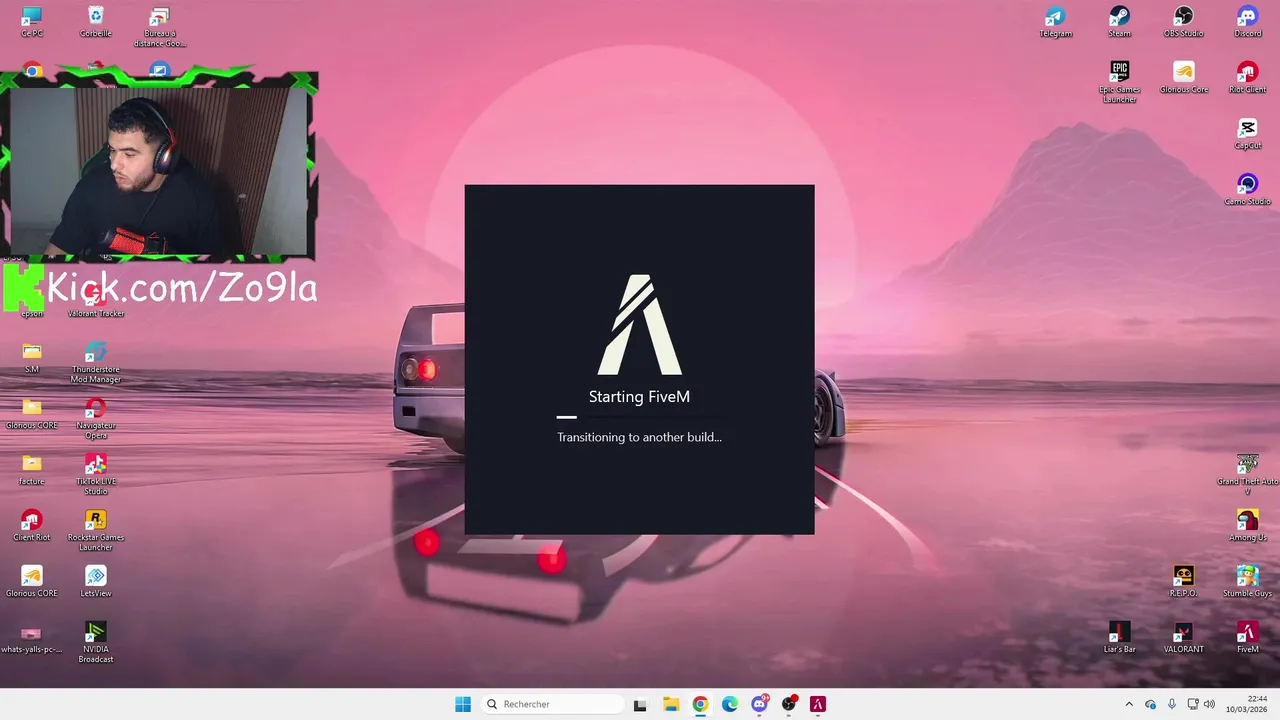Launch Steam from the desktop

[1119, 21]
